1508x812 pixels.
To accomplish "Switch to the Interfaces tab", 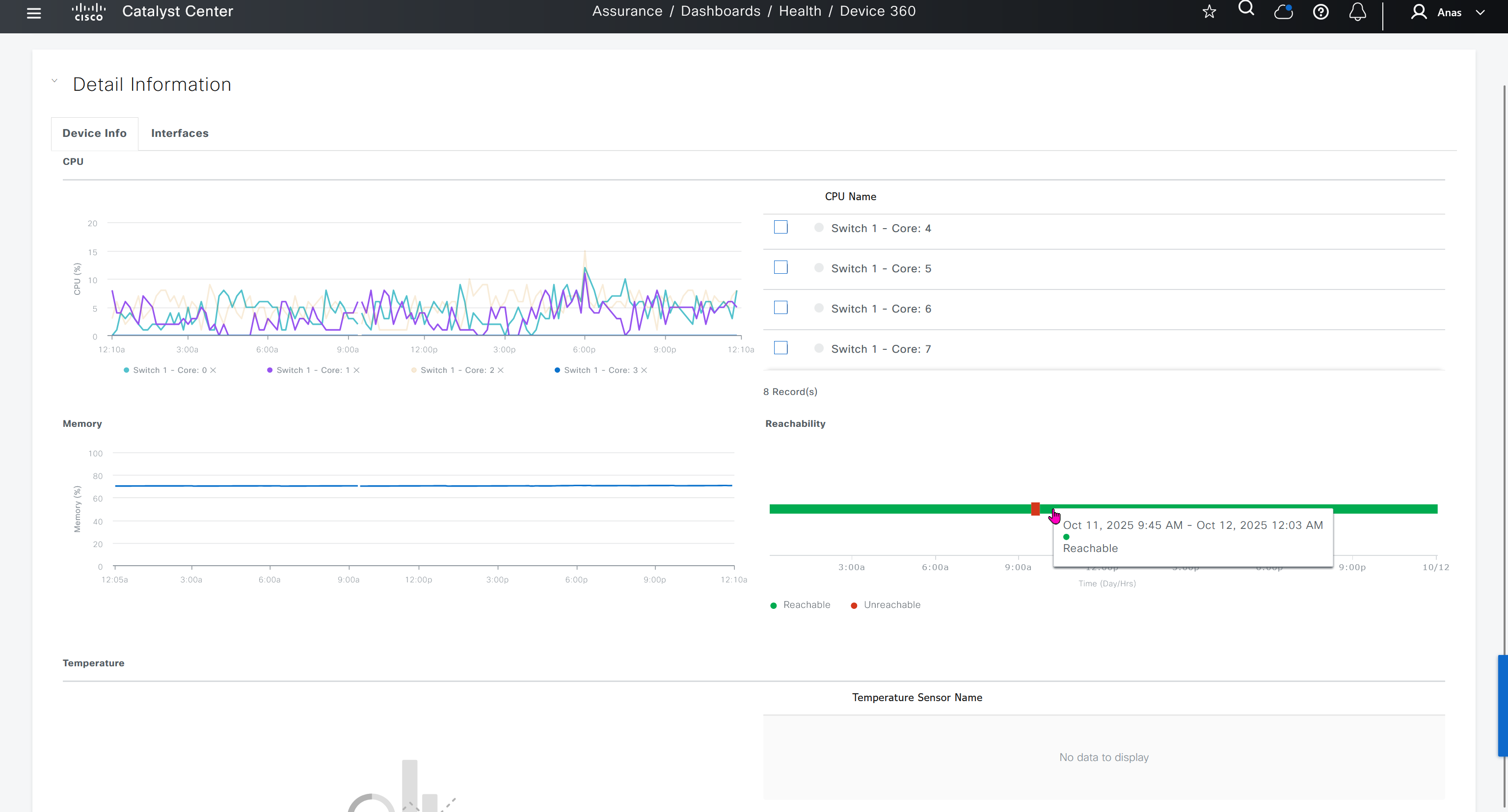I will point(179,133).
